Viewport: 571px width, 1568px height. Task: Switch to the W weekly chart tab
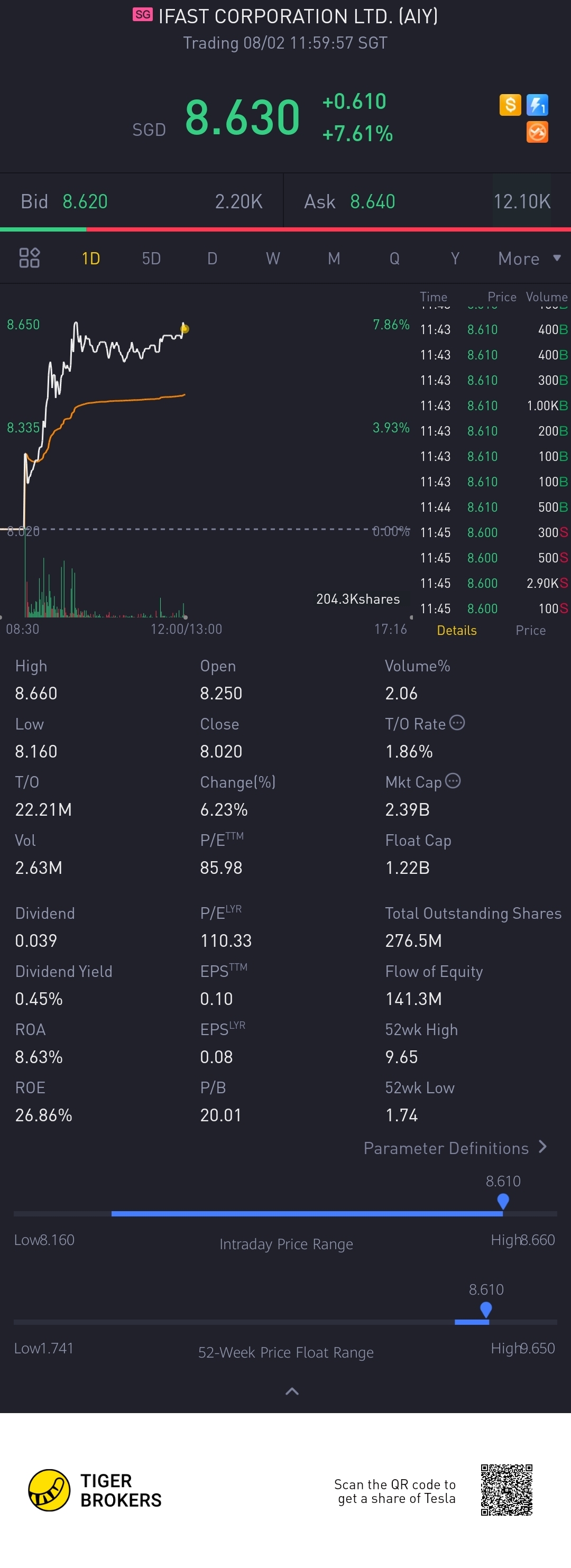click(x=273, y=258)
